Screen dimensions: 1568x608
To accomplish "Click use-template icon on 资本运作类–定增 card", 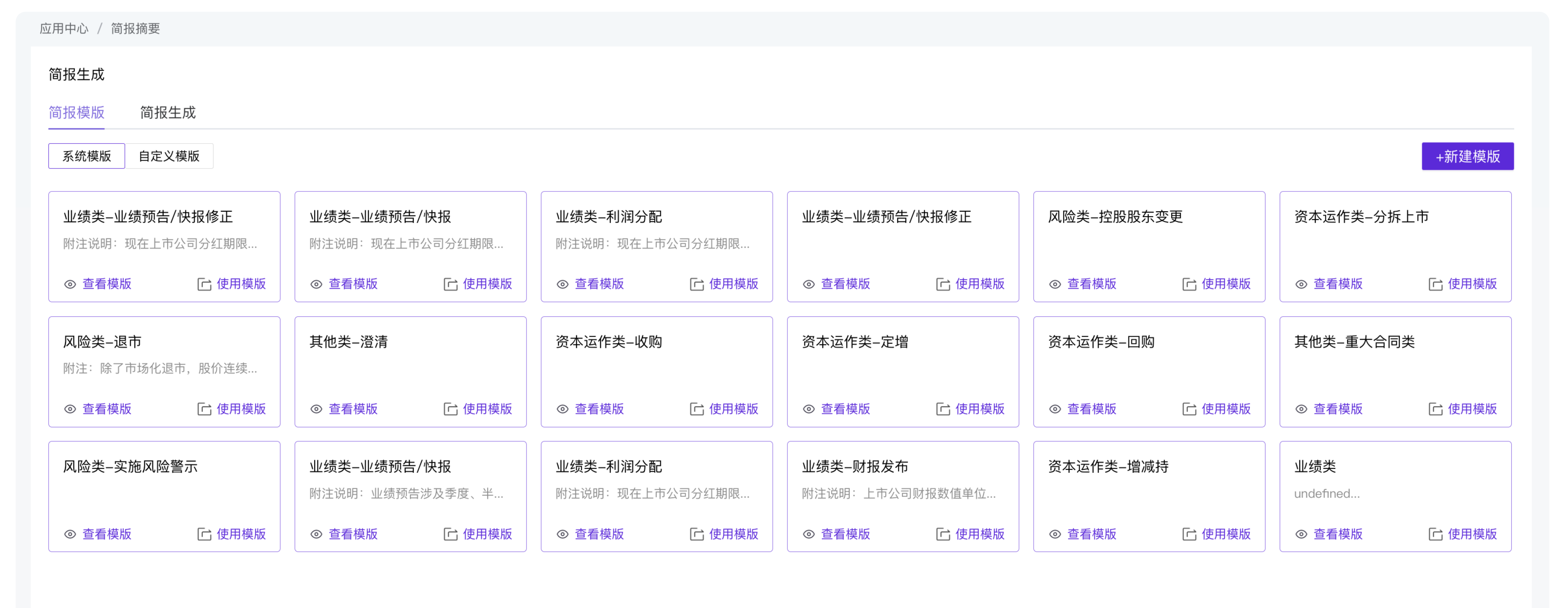I will pyautogui.click(x=943, y=409).
